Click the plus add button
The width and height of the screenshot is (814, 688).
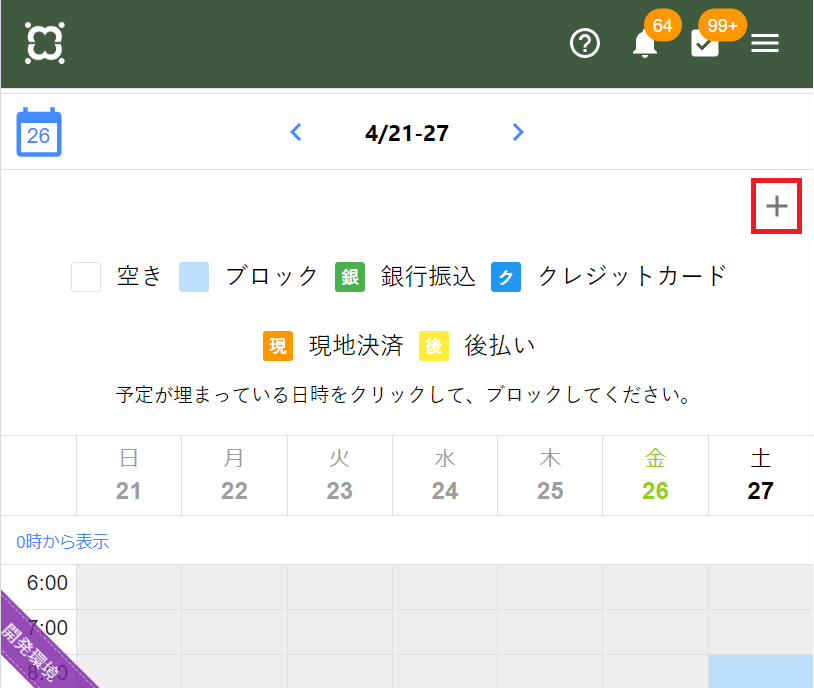pyautogui.click(x=777, y=207)
